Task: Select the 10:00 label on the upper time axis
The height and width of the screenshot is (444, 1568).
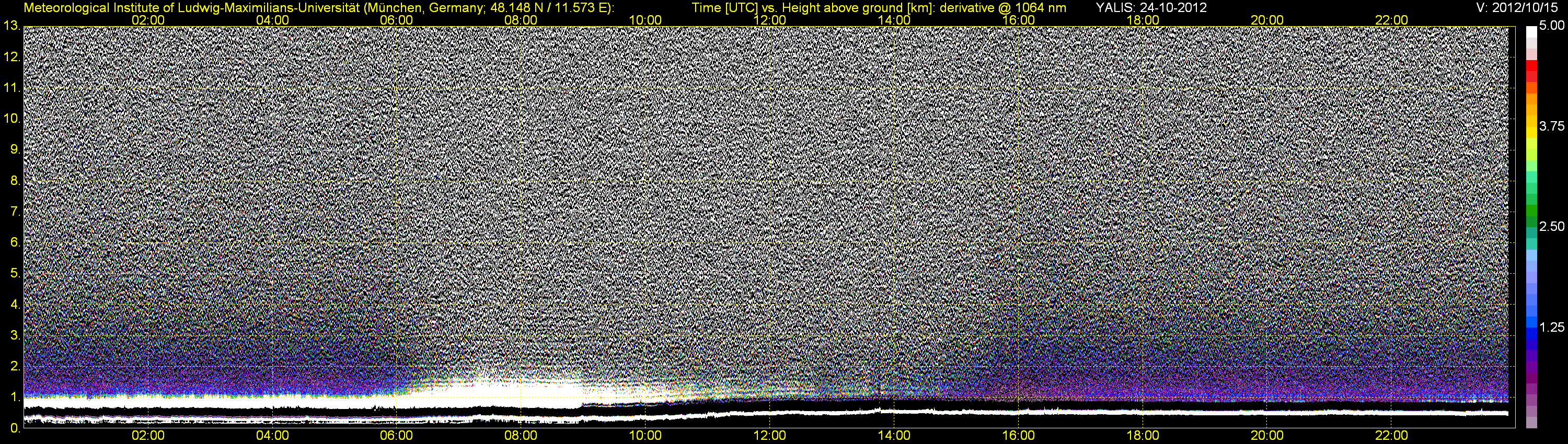Action: [x=645, y=20]
